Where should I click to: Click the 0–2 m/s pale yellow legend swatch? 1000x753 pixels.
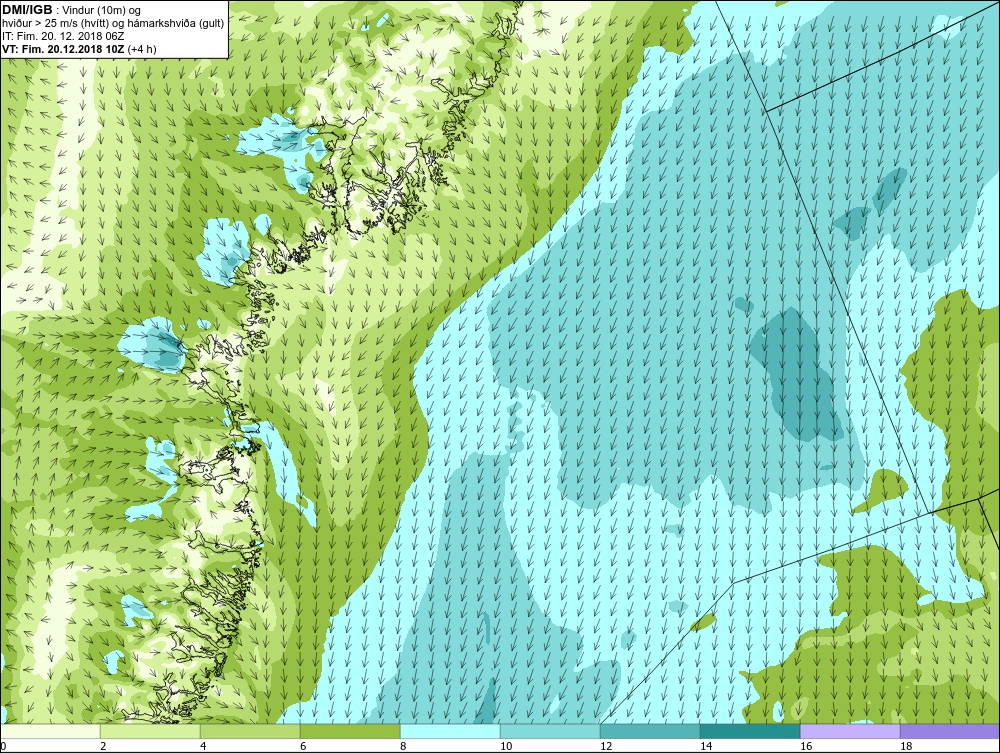click(50, 731)
